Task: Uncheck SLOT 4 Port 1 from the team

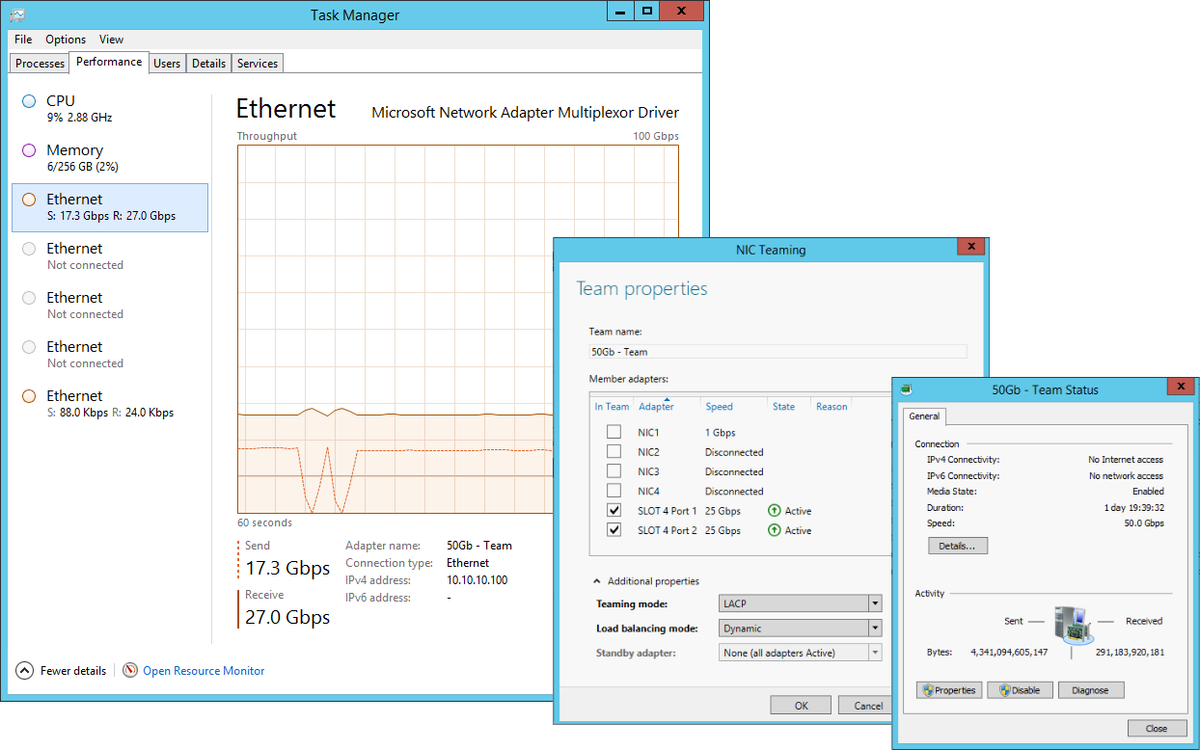Action: (612, 510)
